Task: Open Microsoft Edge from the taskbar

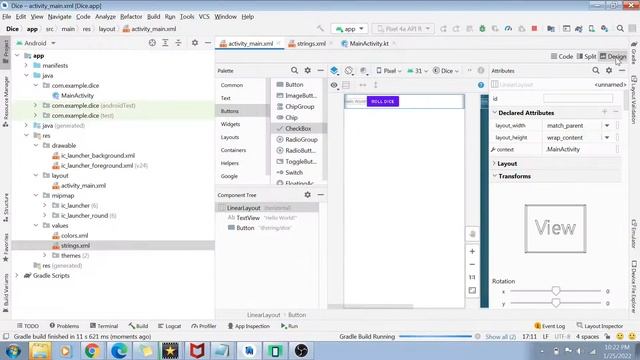Action: pyautogui.click(x=119, y=351)
